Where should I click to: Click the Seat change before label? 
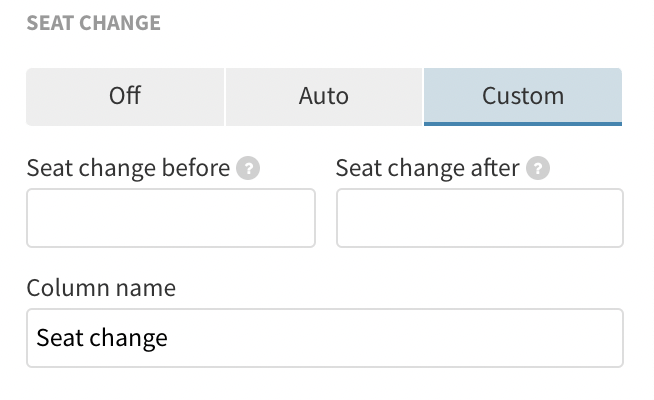click(128, 168)
